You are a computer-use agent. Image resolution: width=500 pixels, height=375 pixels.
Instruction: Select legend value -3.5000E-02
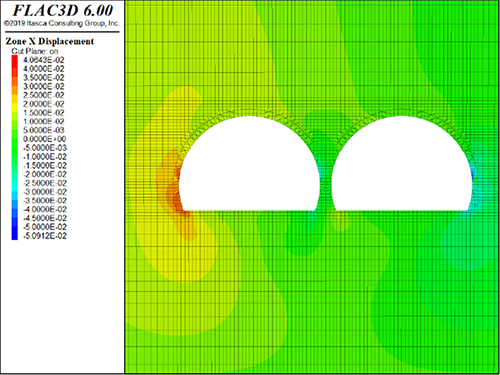(x=45, y=200)
